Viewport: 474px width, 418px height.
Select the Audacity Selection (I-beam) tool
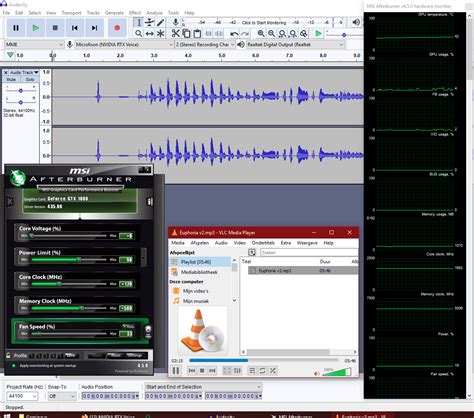139,22
